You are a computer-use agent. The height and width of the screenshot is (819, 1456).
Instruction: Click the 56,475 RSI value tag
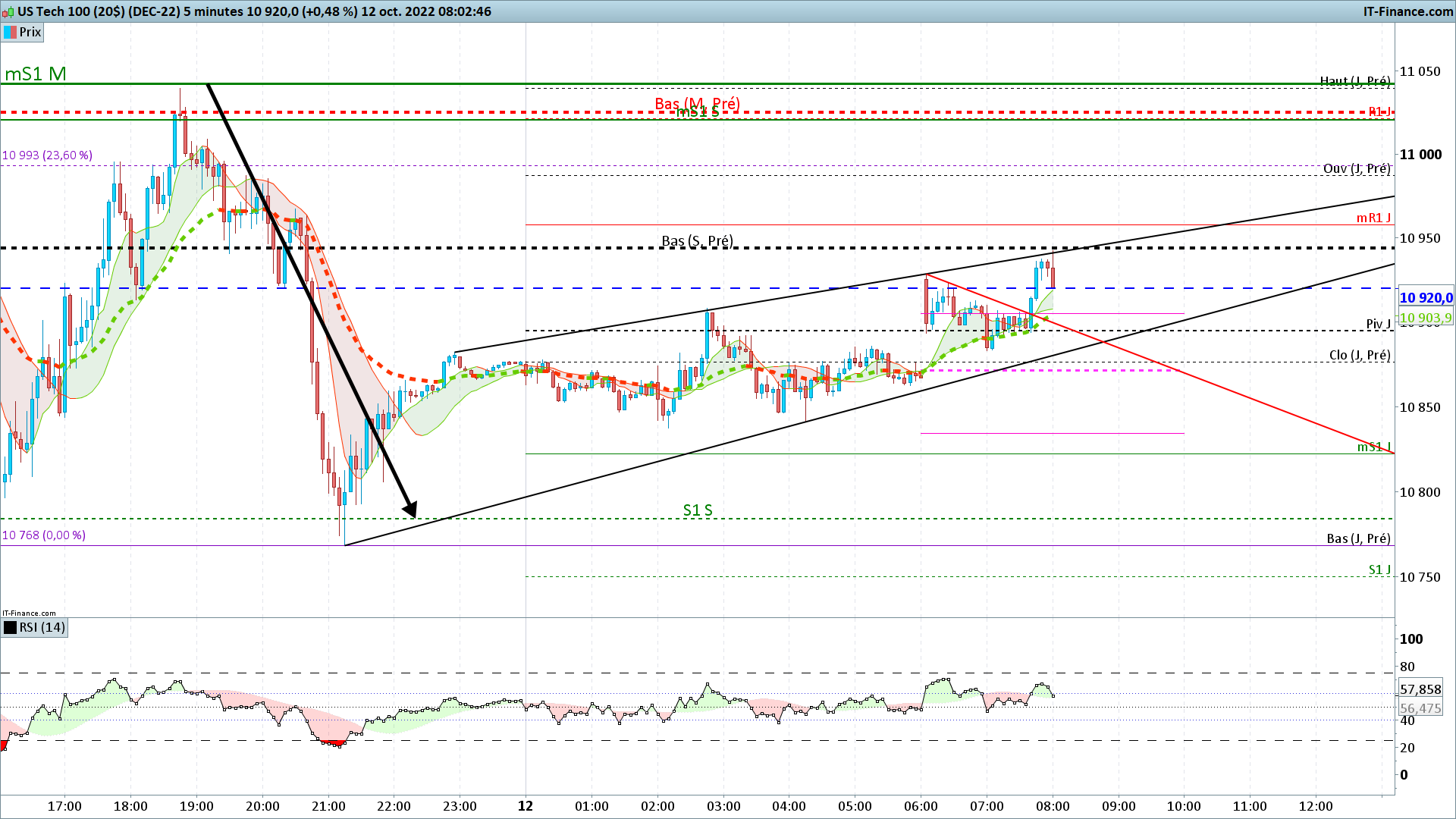click(x=1420, y=708)
